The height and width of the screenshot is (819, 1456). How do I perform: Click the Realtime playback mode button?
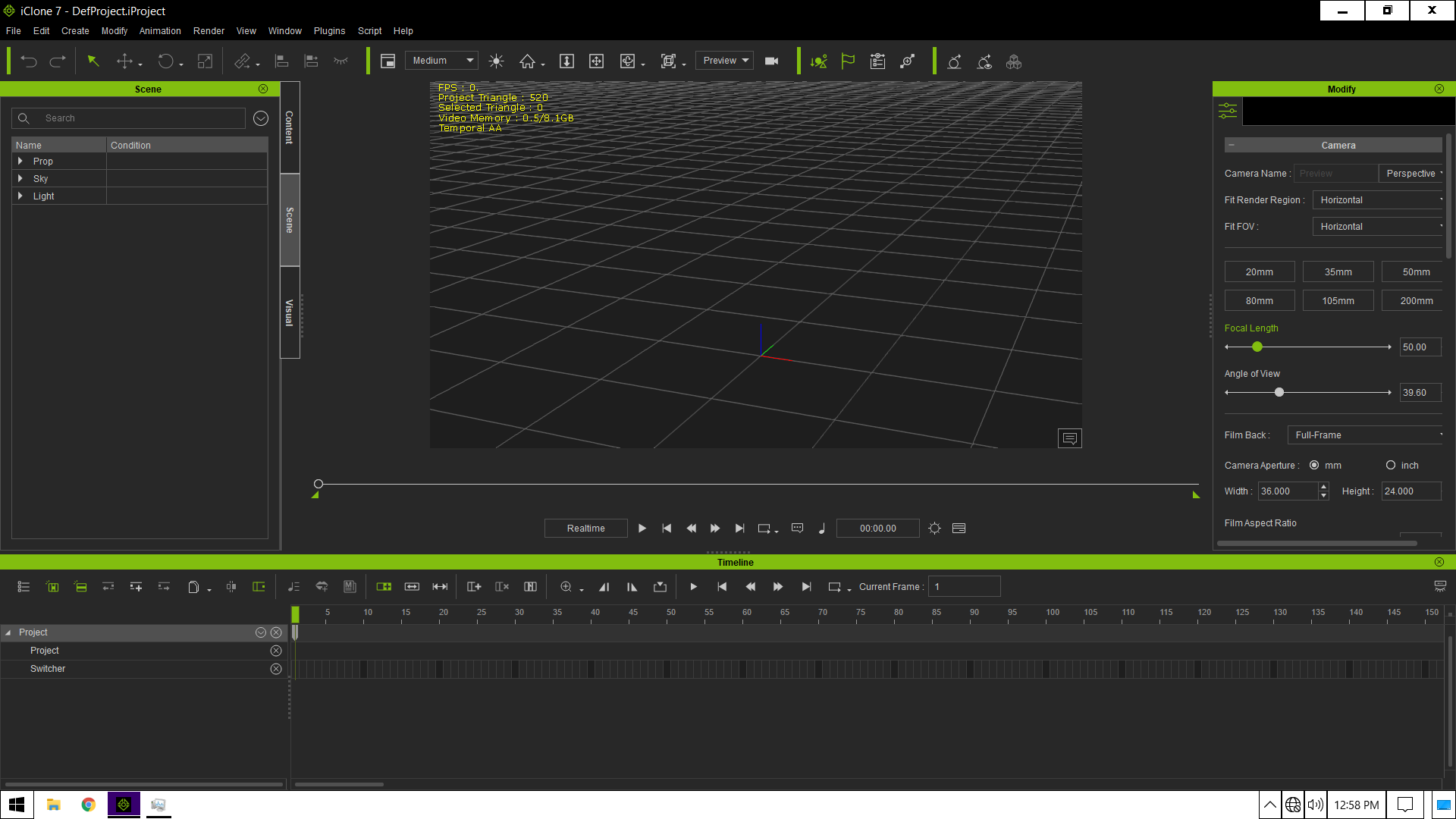click(x=586, y=529)
